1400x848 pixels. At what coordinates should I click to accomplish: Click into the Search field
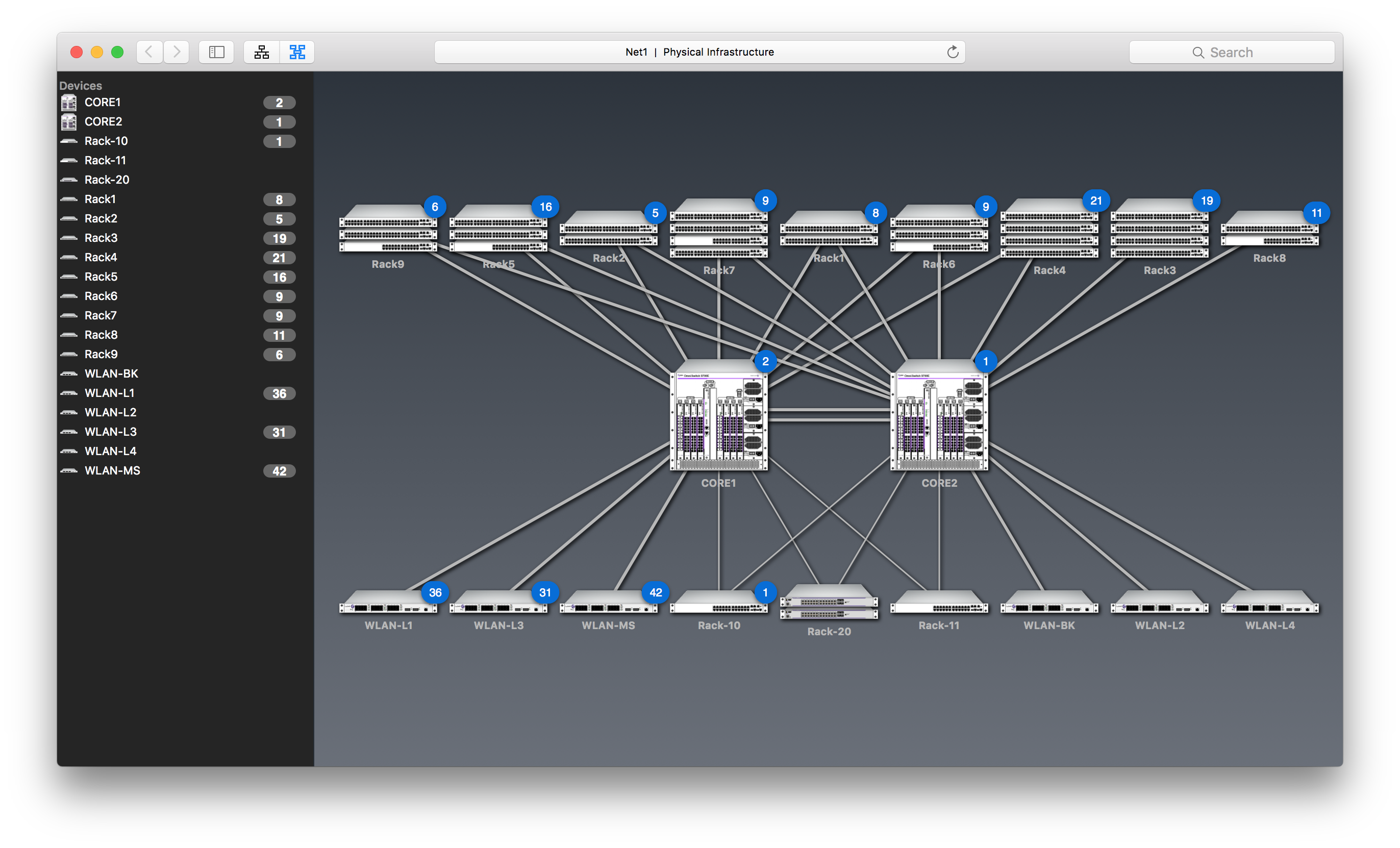[x=1231, y=52]
